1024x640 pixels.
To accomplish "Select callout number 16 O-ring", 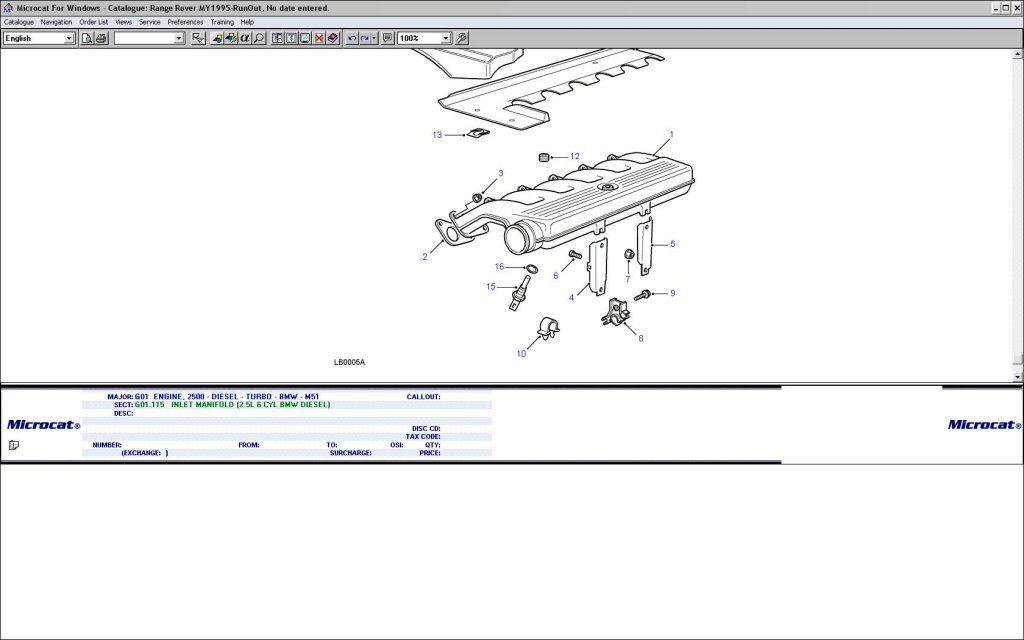I will [x=500, y=266].
